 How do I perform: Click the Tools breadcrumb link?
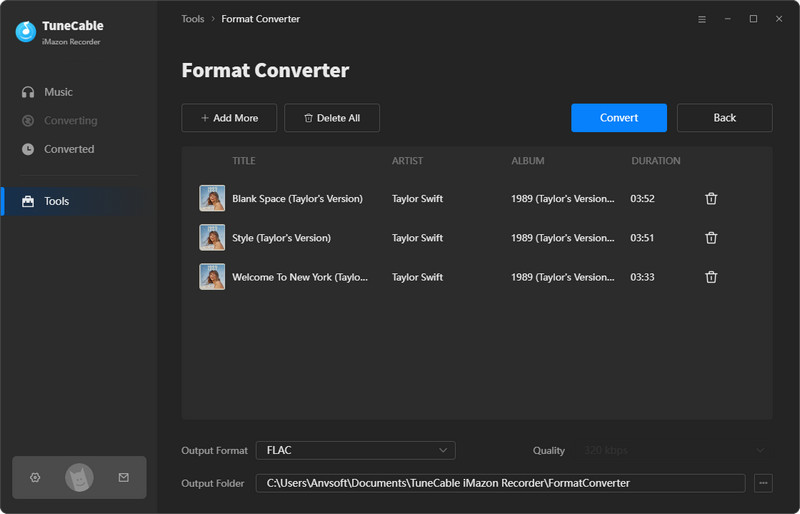(193, 19)
